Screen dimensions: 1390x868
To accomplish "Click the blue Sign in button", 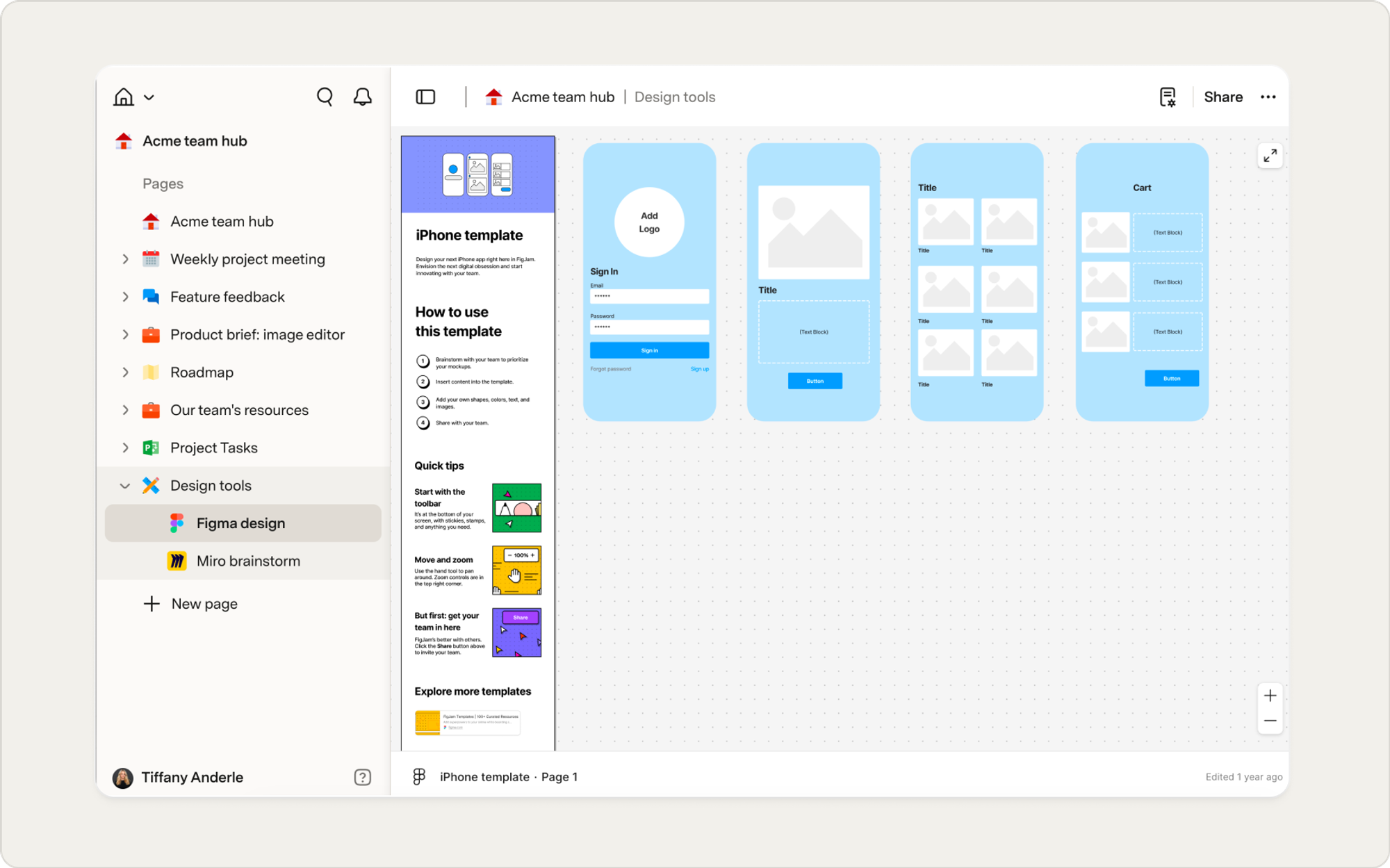I will (x=649, y=350).
